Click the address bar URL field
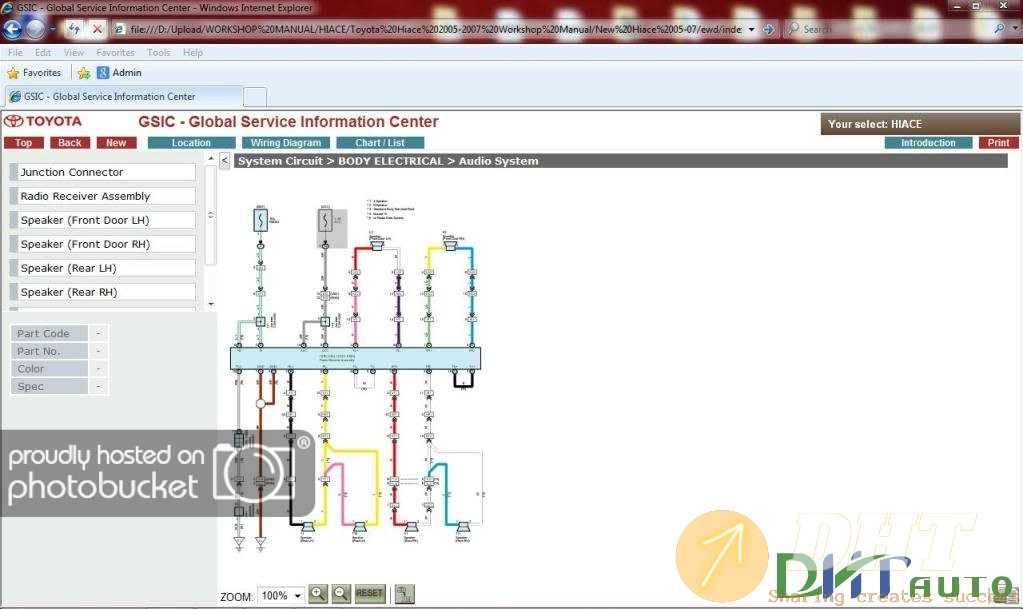Image resolution: width=1023 pixels, height=609 pixels. click(435, 29)
